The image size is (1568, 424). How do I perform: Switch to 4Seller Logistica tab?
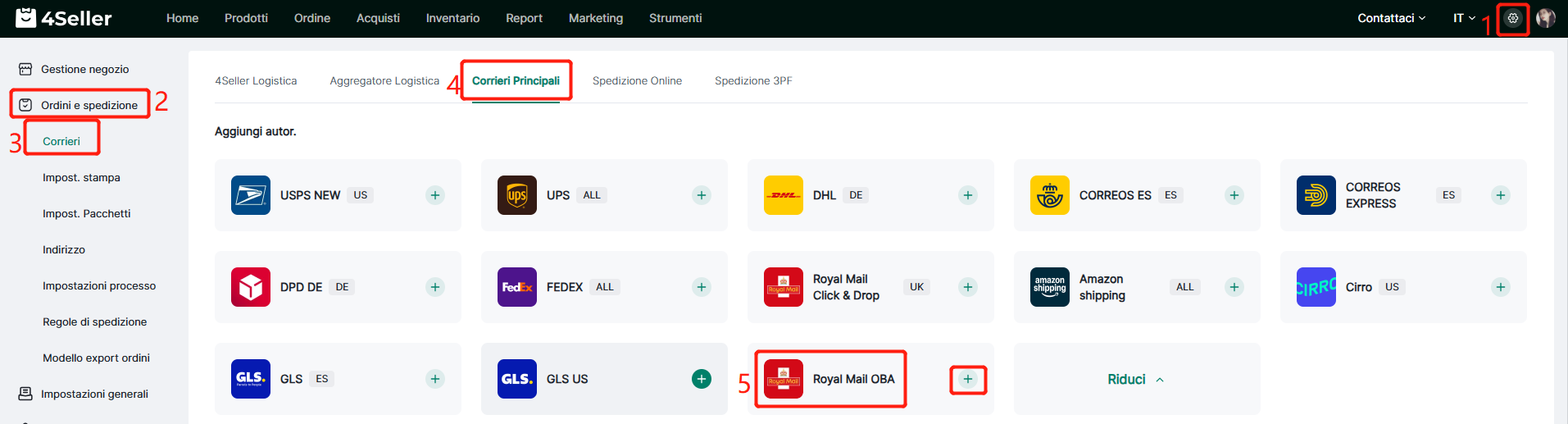(x=256, y=80)
